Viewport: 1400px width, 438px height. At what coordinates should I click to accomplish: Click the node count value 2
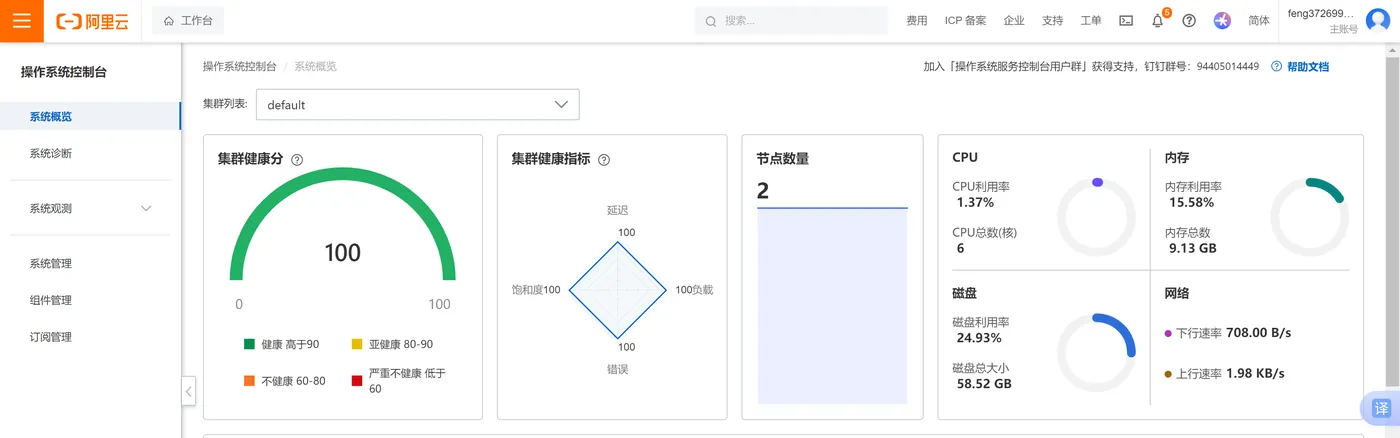coord(763,191)
